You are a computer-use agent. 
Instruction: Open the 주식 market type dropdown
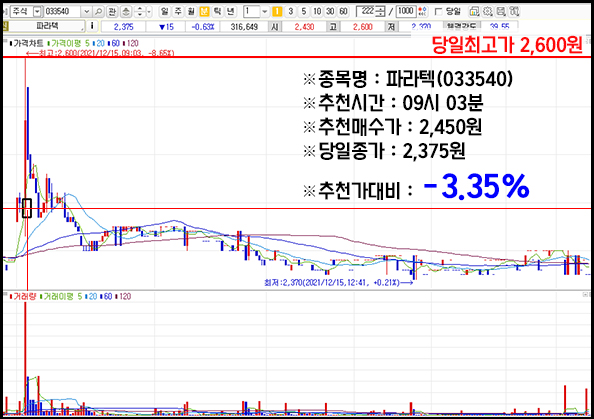[x=37, y=11]
